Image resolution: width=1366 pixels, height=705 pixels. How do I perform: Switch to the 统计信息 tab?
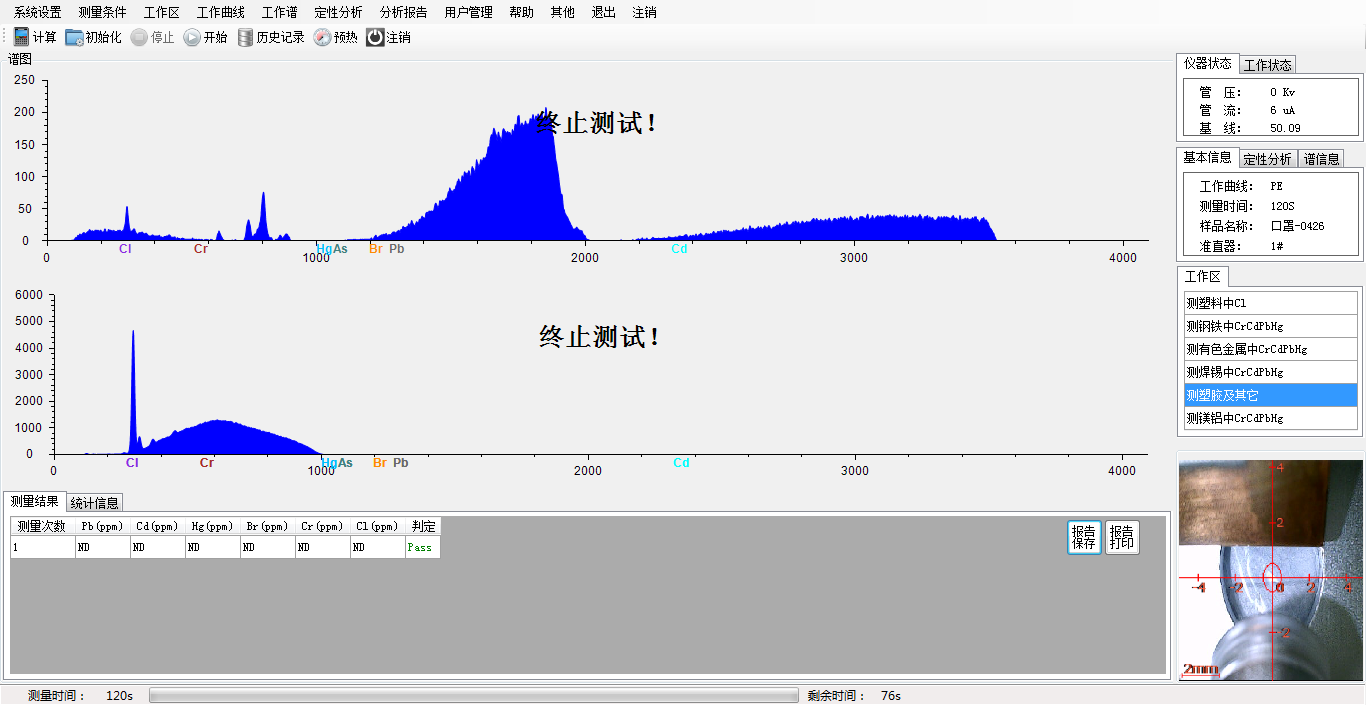click(95, 503)
